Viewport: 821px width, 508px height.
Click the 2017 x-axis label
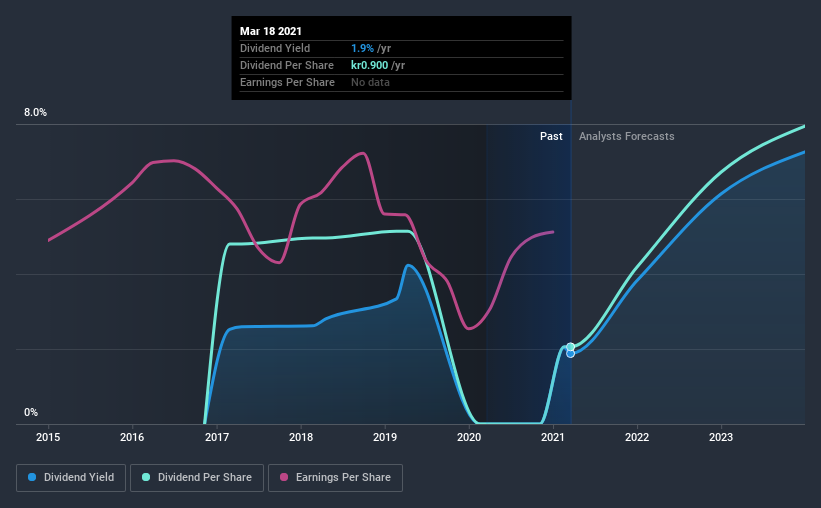point(217,437)
